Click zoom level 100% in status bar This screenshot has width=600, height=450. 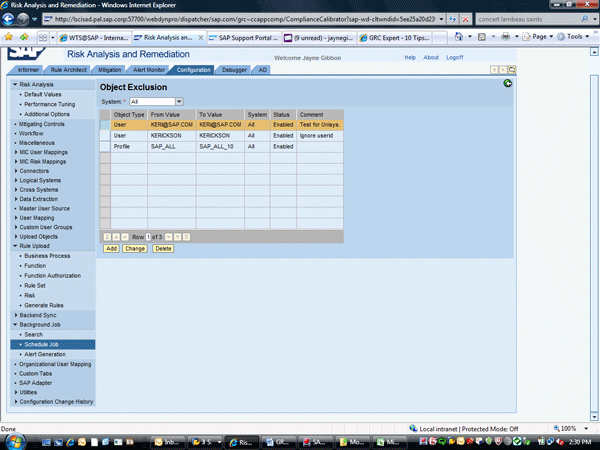(x=568, y=429)
